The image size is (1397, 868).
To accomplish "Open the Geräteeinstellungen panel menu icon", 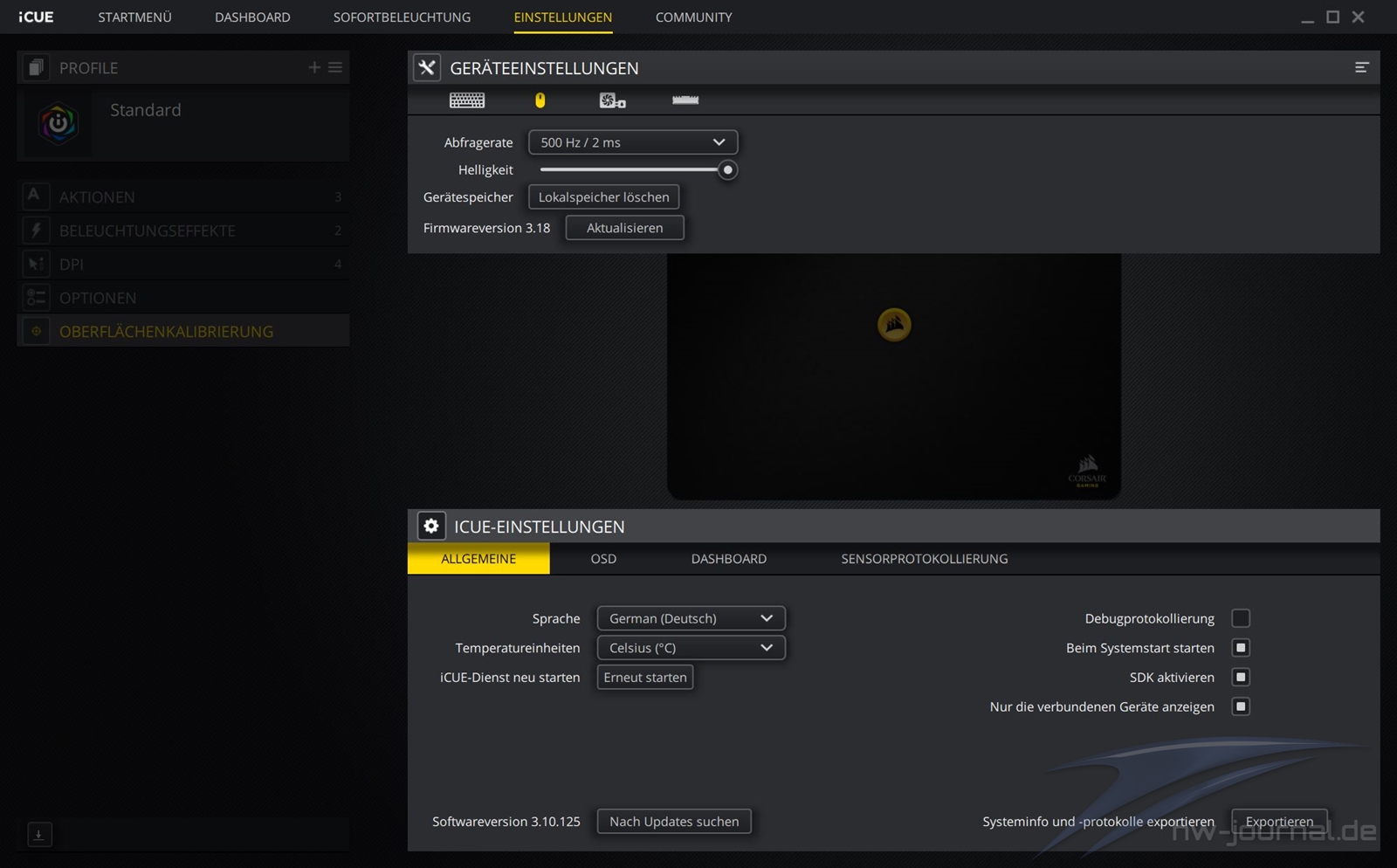I will [1361, 67].
